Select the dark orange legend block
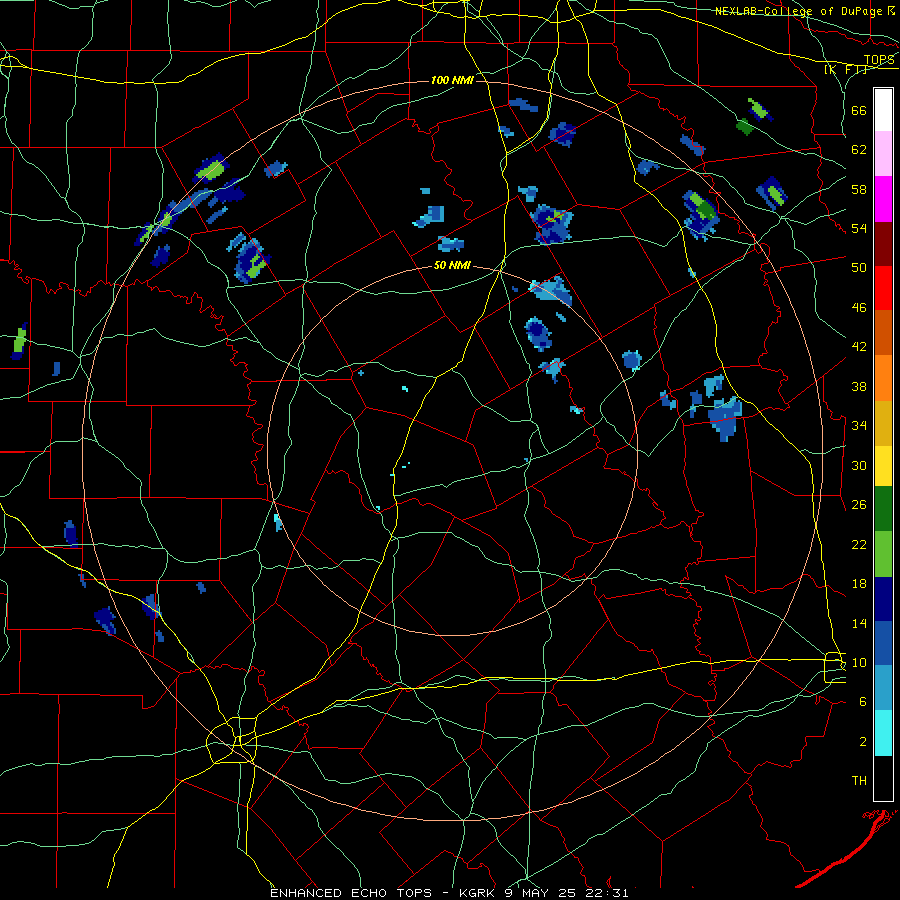This screenshot has width=900, height=900. [883, 332]
